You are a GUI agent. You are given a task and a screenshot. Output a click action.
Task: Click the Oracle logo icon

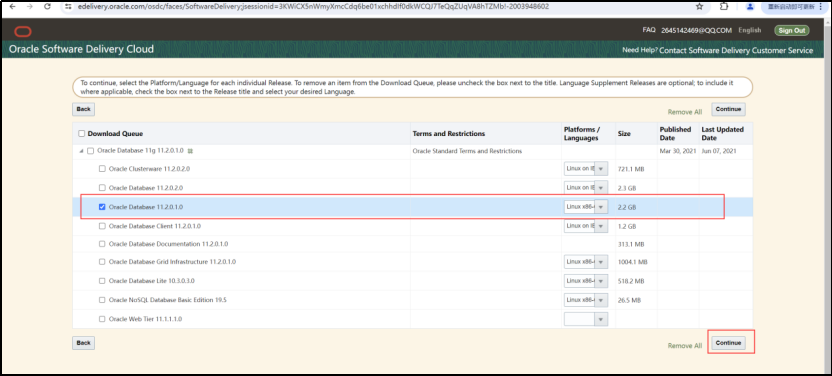(x=23, y=31)
